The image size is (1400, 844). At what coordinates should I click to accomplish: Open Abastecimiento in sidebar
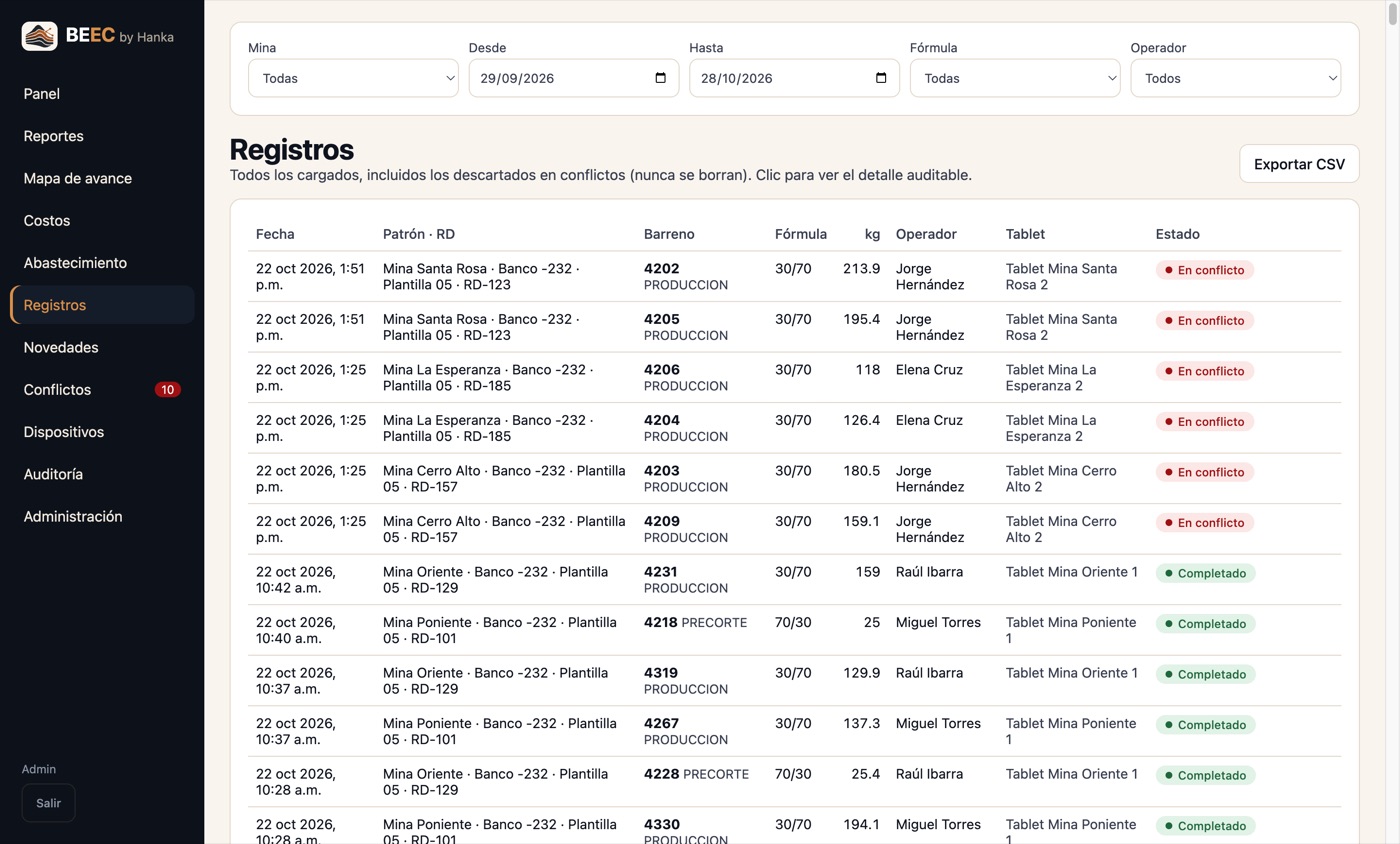pos(102,263)
